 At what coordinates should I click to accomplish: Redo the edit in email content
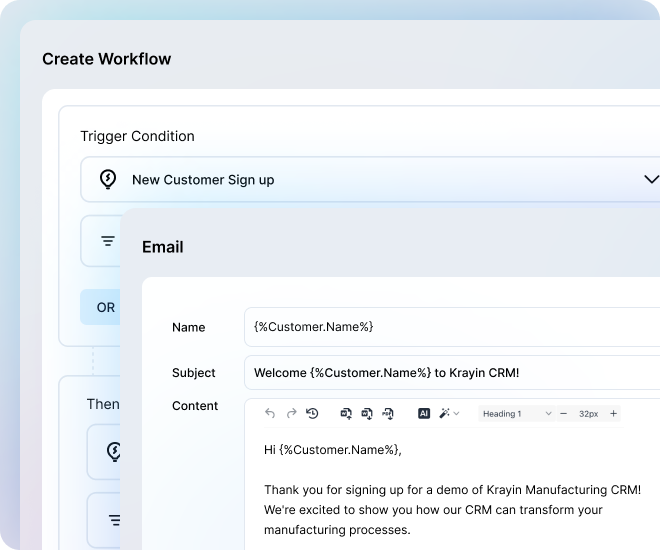pos(291,414)
